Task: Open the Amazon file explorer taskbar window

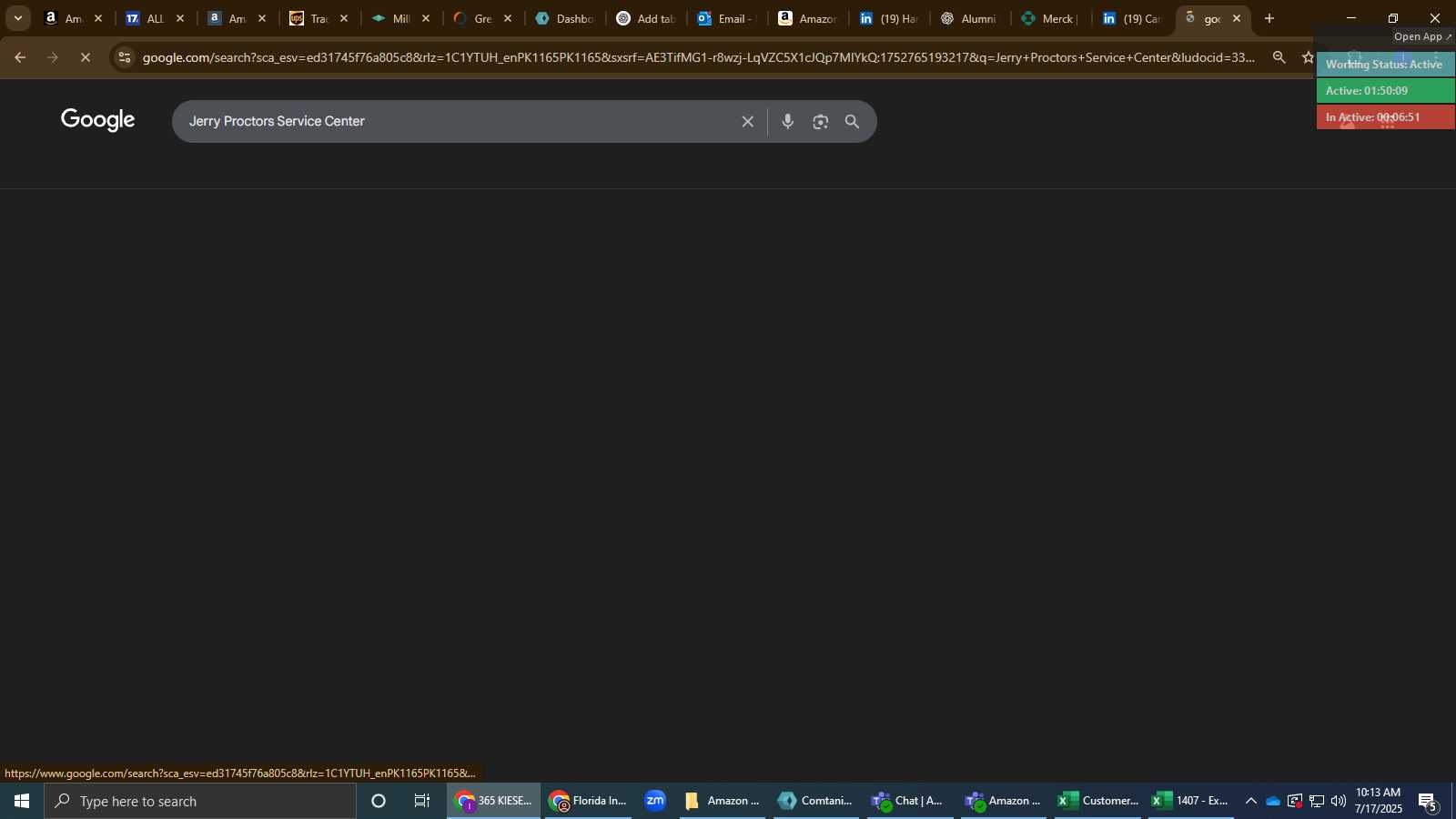Action: point(723,801)
